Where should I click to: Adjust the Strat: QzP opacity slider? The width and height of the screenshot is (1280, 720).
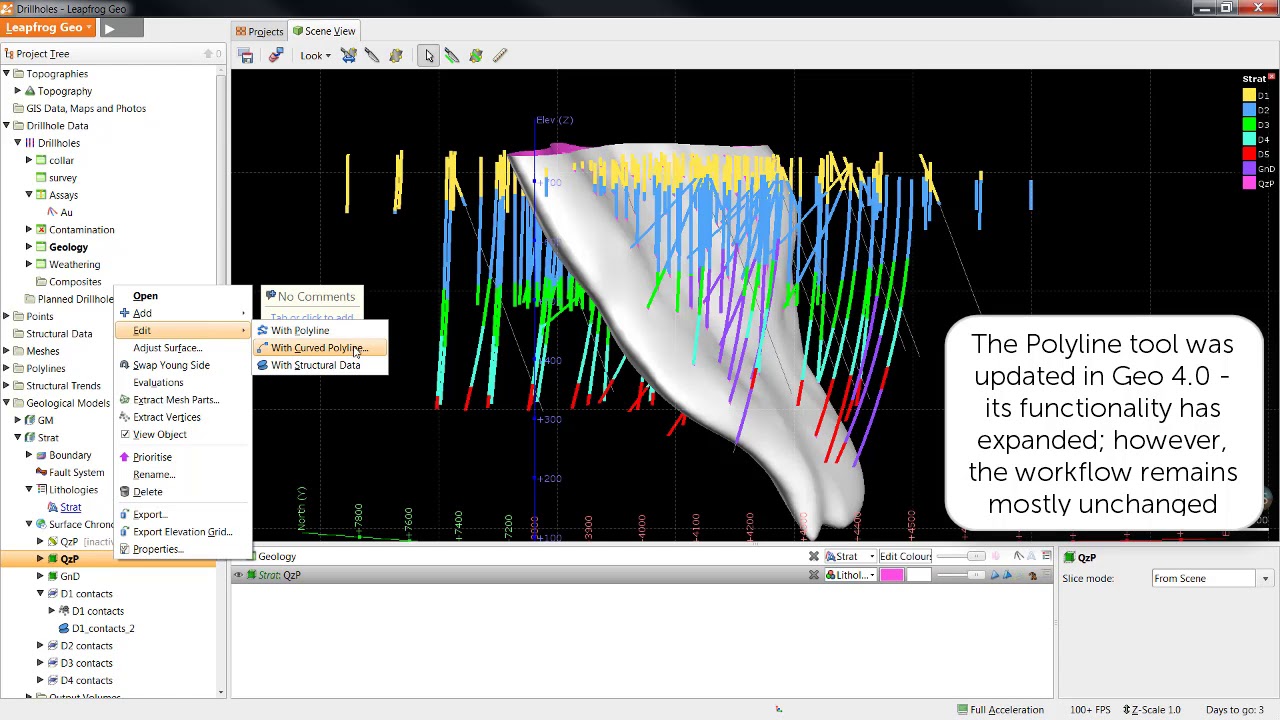[x=977, y=575]
